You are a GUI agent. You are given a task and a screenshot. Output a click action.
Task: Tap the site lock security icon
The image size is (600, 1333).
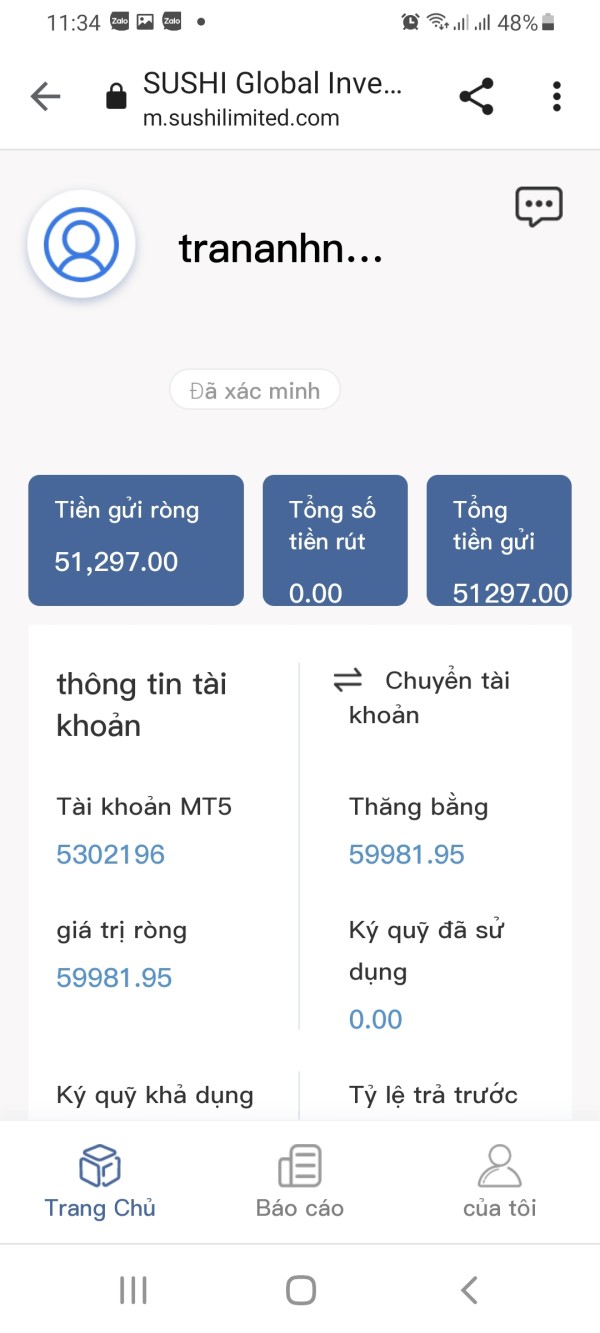(x=116, y=97)
